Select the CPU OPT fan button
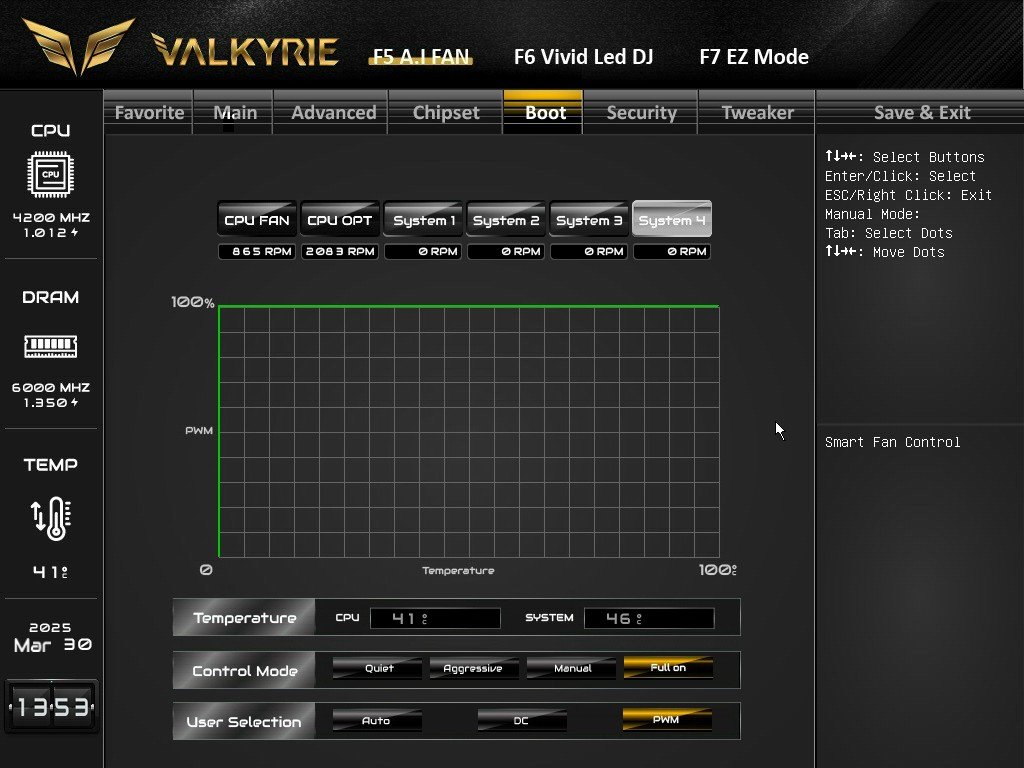This screenshot has width=1024, height=768. pos(340,220)
